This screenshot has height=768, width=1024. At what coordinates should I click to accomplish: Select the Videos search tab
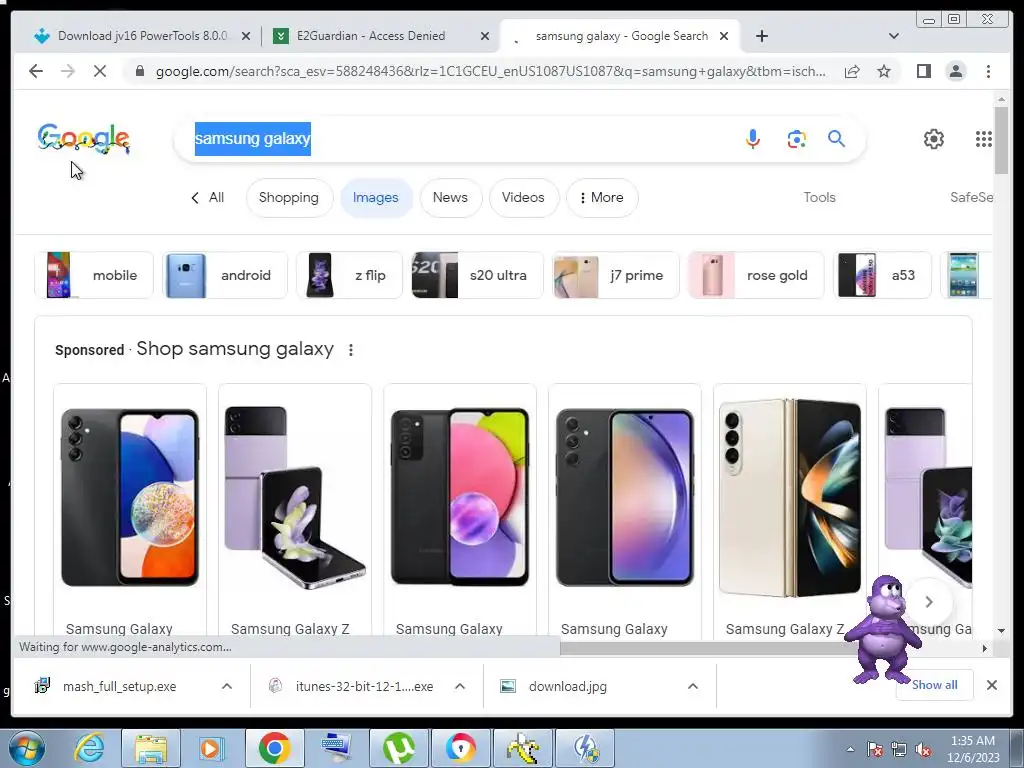click(x=522, y=197)
